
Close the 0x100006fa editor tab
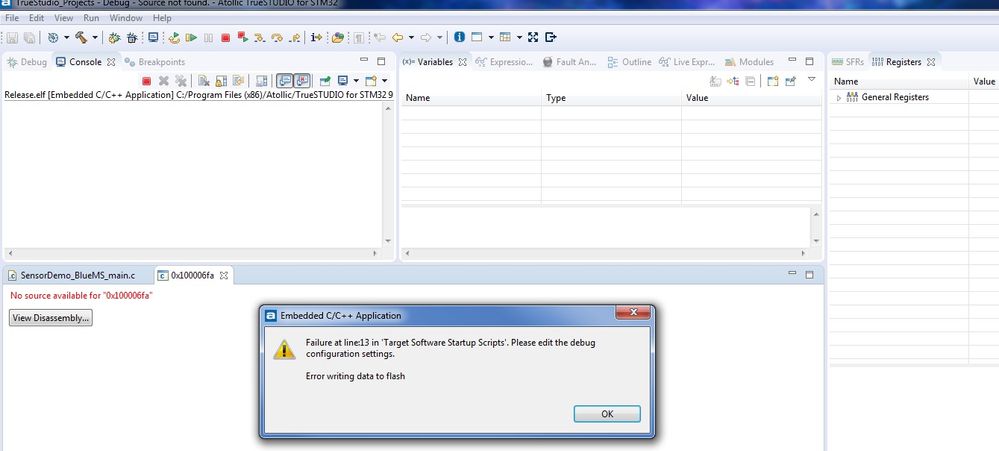224,275
